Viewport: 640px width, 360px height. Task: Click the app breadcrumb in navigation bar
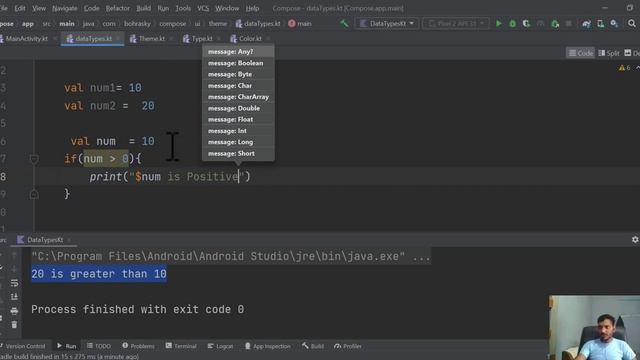click(28, 24)
